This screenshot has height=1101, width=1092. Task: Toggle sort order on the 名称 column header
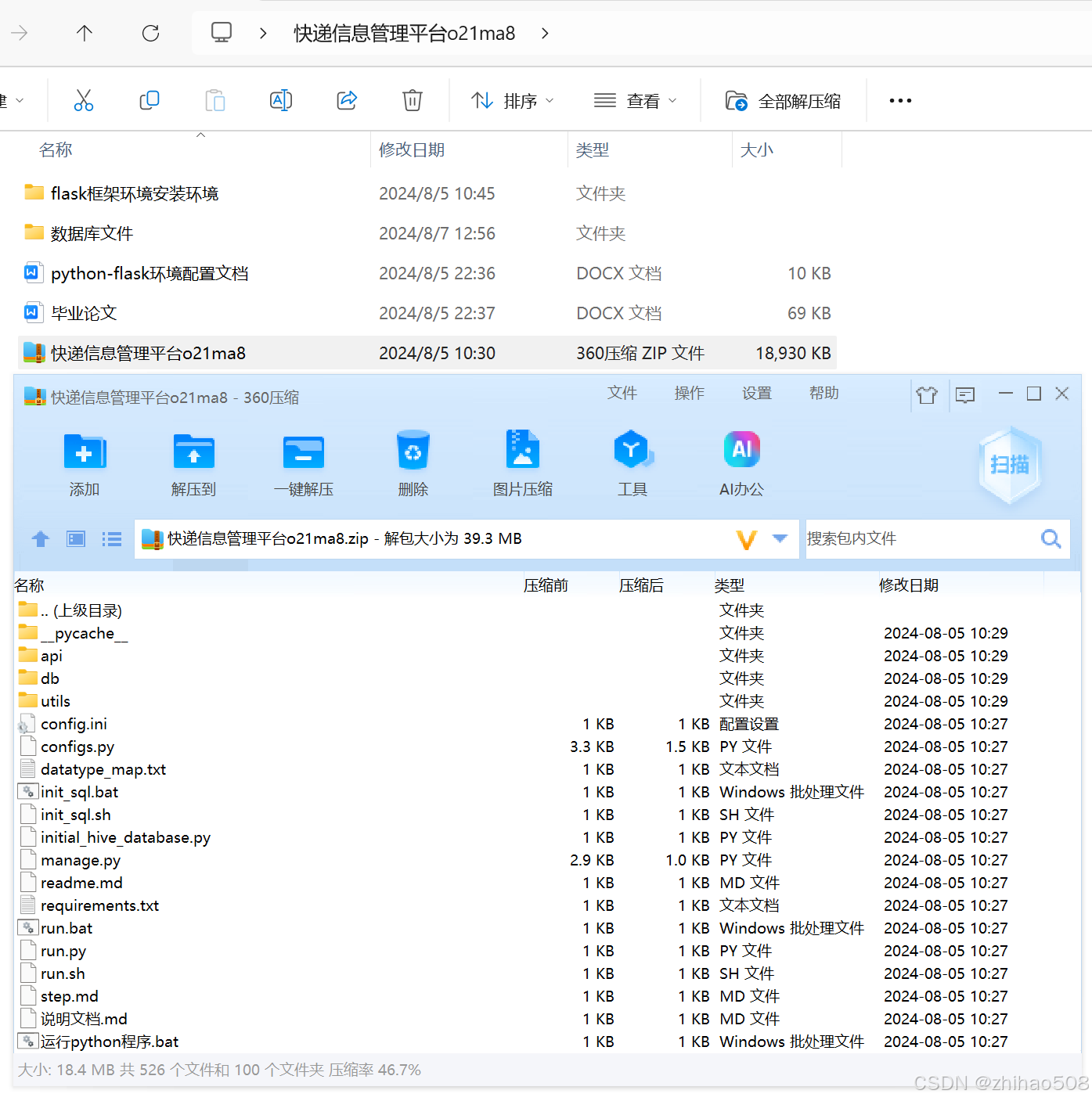click(x=56, y=149)
